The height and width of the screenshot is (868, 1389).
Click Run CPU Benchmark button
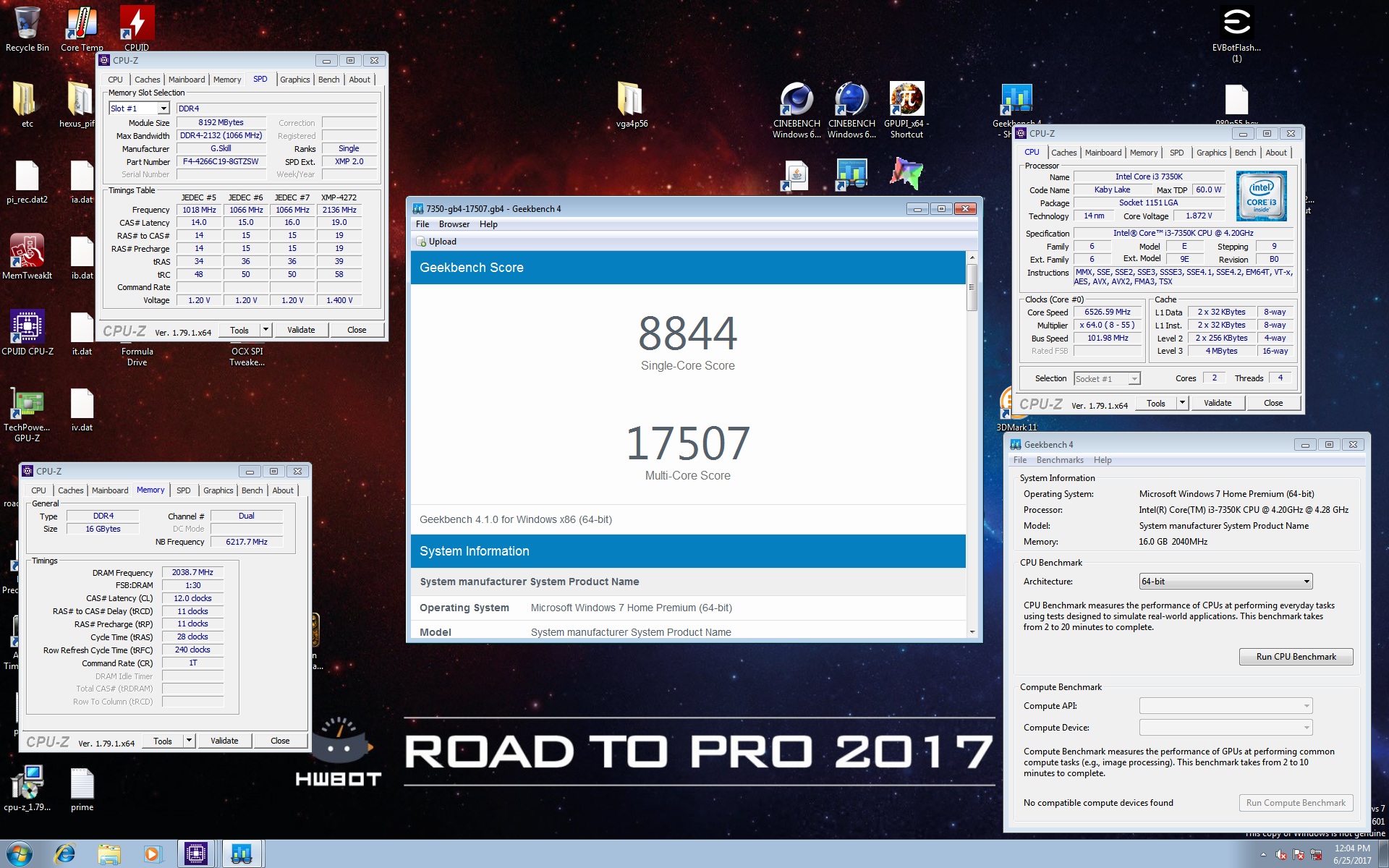point(1296,657)
